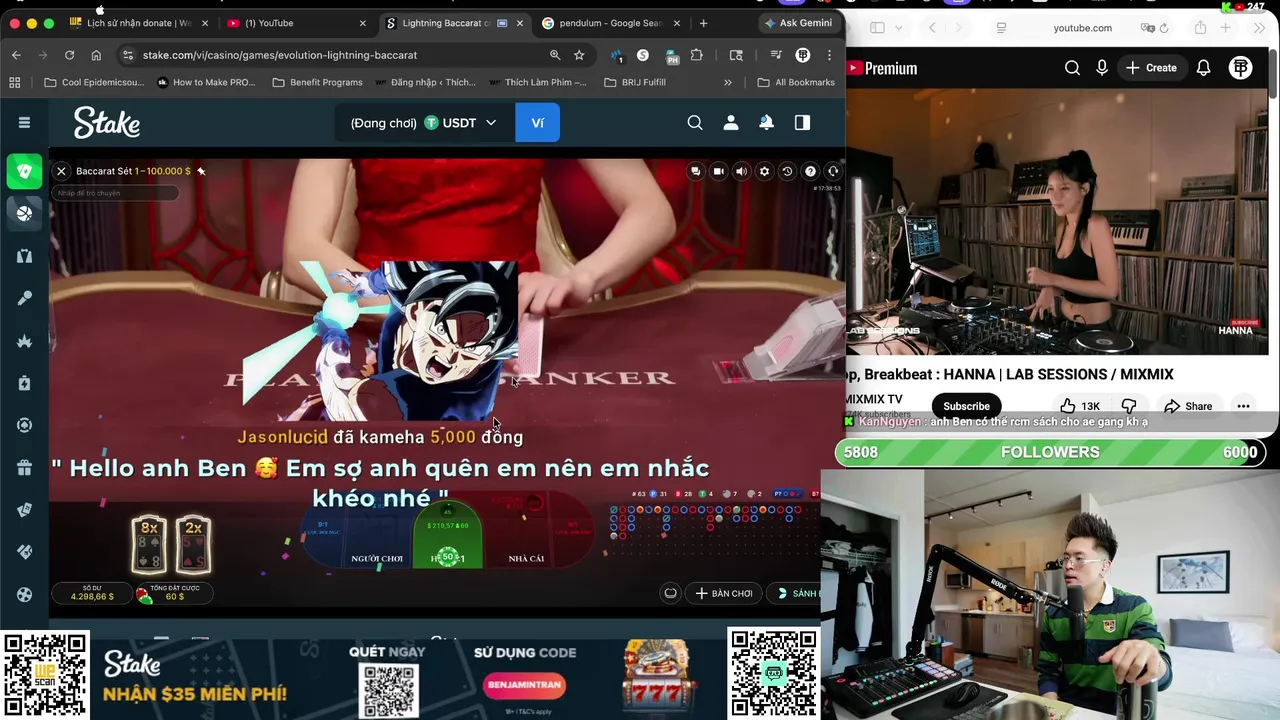This screenshot has width=1280, height=720.
Task: Click the game chat input field
Action: point(115,193)
